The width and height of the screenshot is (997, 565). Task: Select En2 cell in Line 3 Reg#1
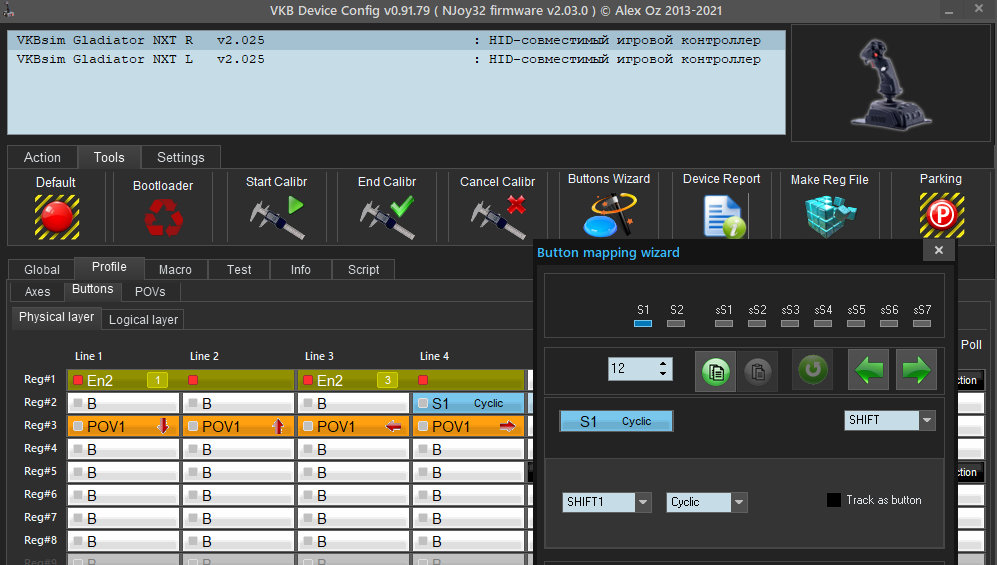pyautogui.click(x=354, y=380)
